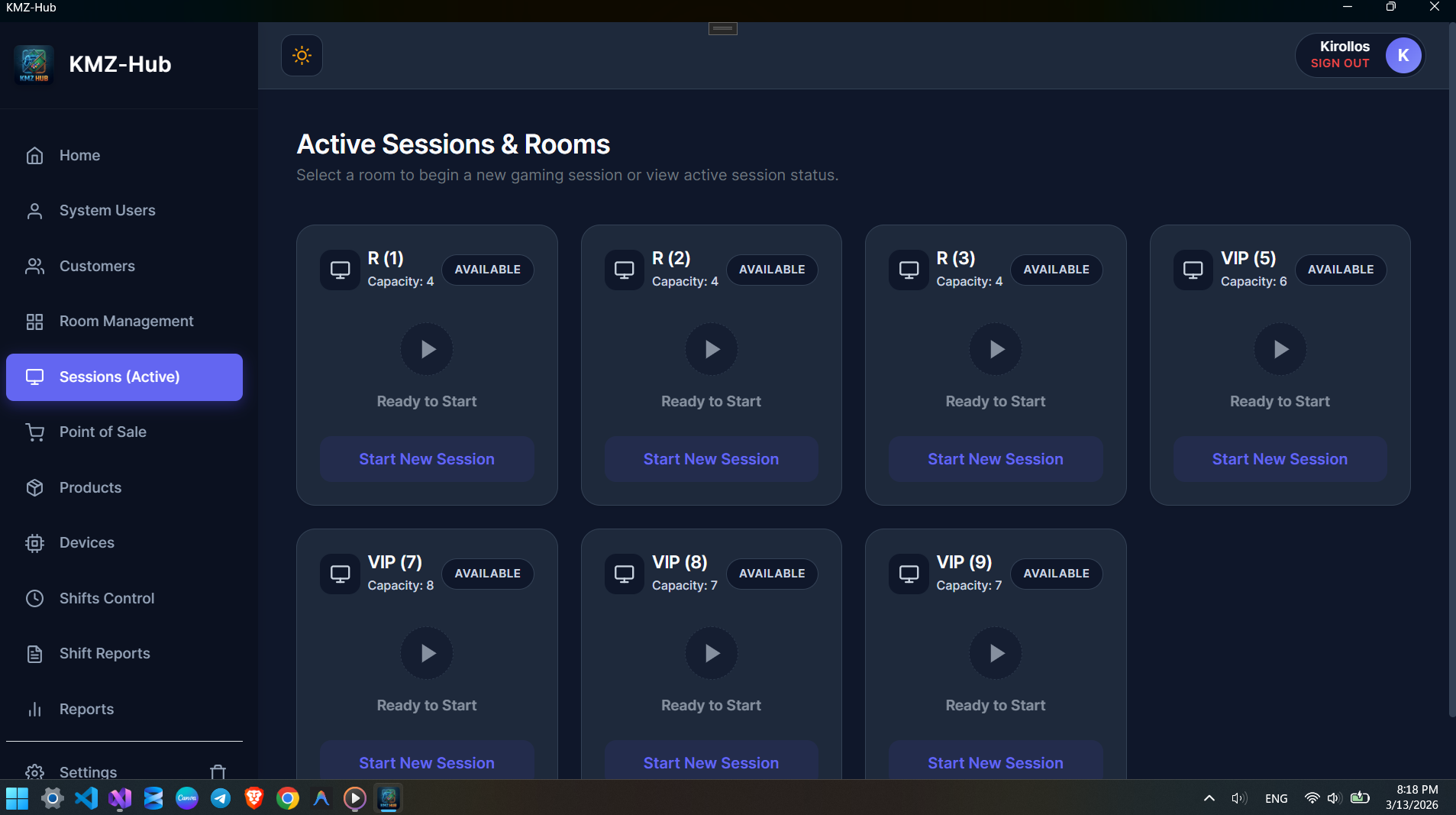Start New Session for room R (3)
The image size is (1456, 815).
[x=995, y=459]
